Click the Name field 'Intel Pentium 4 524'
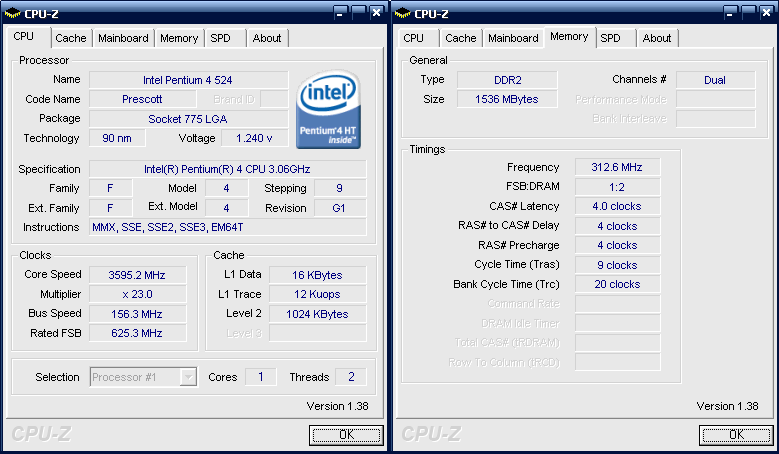The width and height of the screenshot is (779, 454). [x=188, y=80]
